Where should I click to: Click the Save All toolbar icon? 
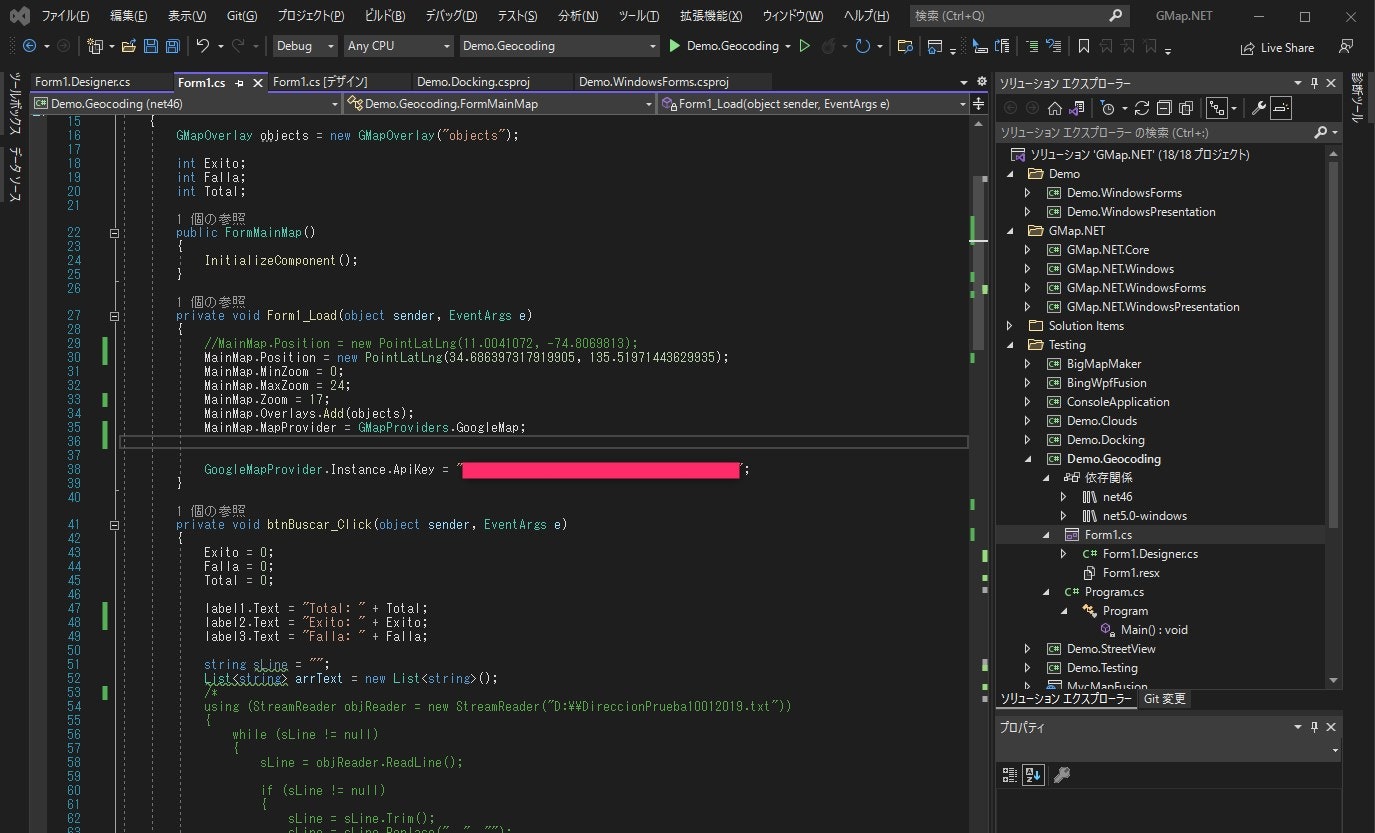pos(172,46)
